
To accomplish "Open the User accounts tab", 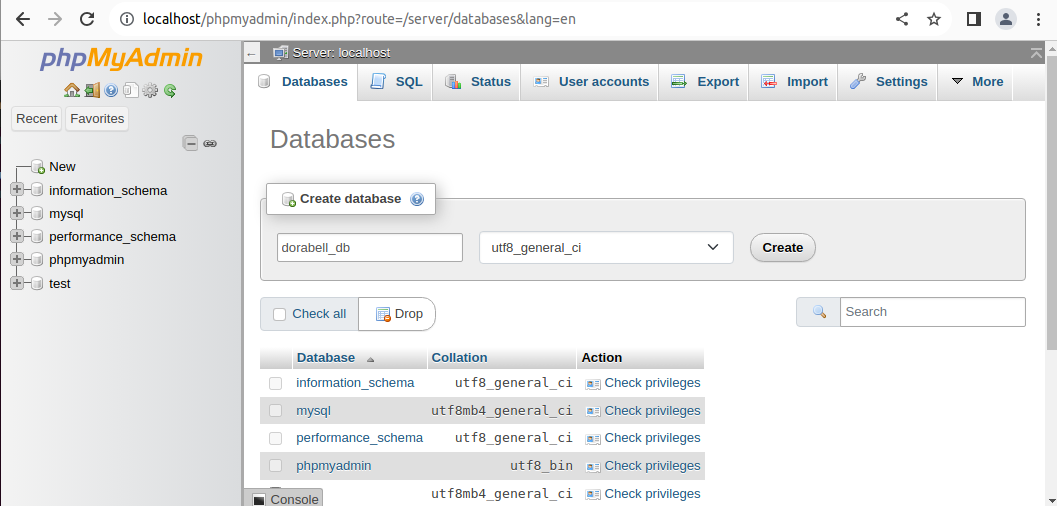I will 591,82.
